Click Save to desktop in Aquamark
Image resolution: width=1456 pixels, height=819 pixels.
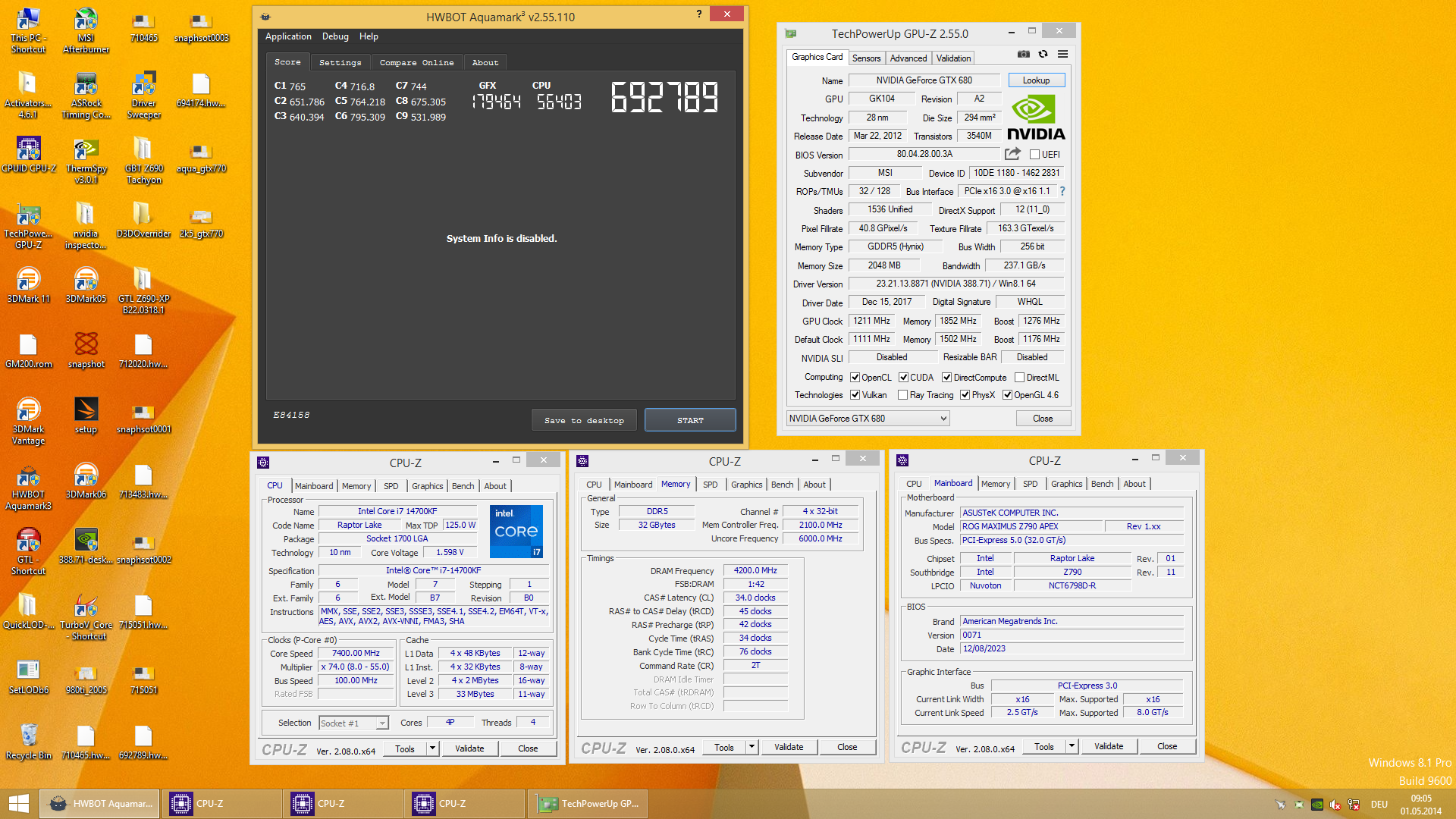pos(584,420)
